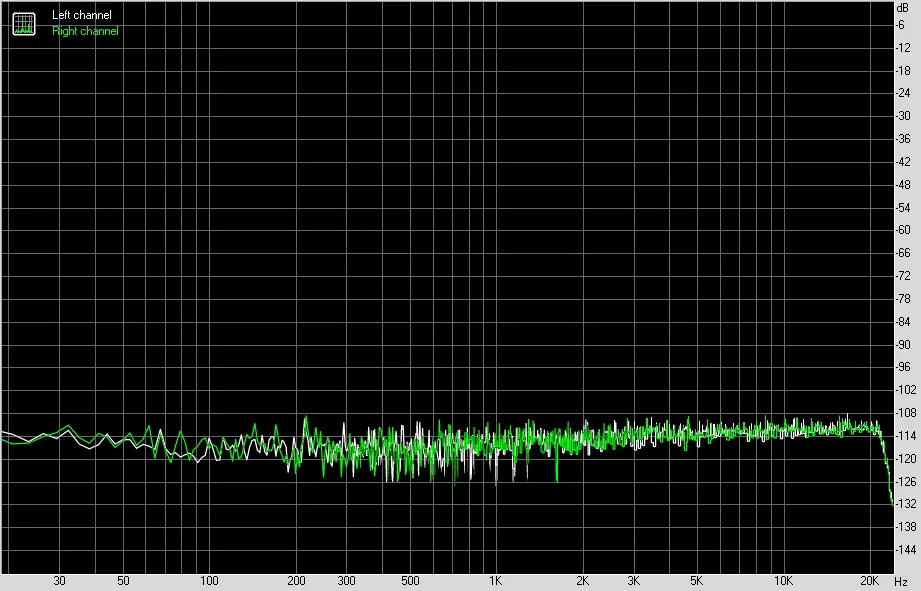The image size is (921, 591).
Task: Click the 20K frequency label
Action: [x=869, y=581]
